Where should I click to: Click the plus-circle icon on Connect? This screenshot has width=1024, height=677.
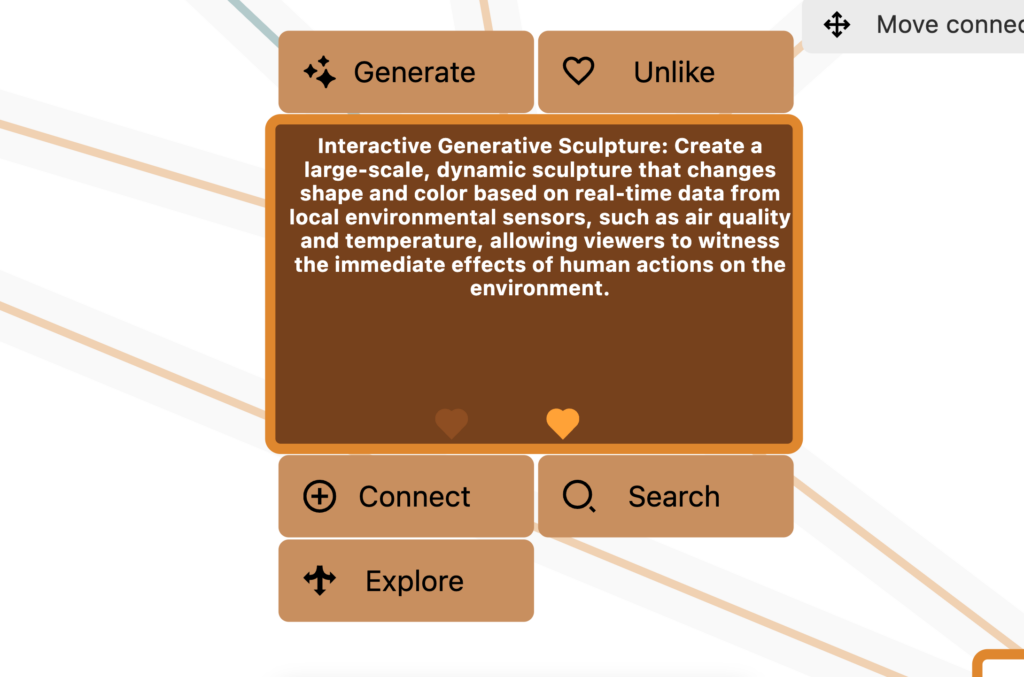319,496
